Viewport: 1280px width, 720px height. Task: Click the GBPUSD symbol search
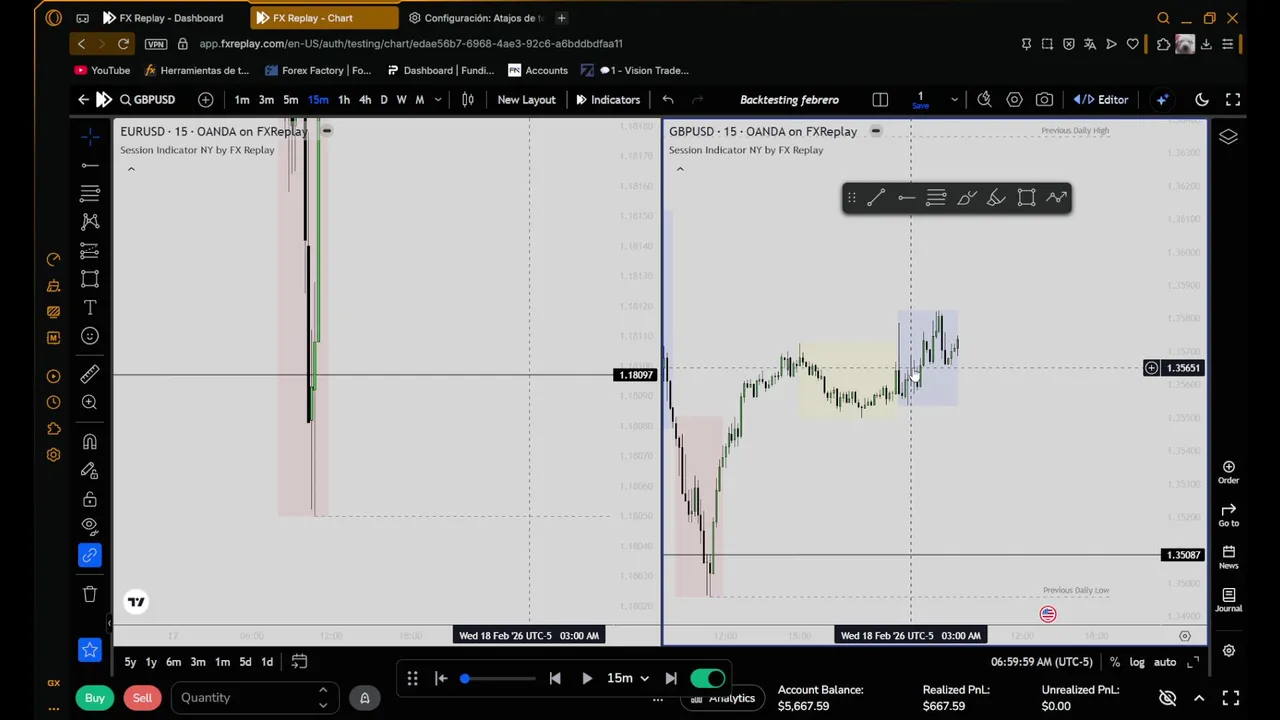[147, 100]
